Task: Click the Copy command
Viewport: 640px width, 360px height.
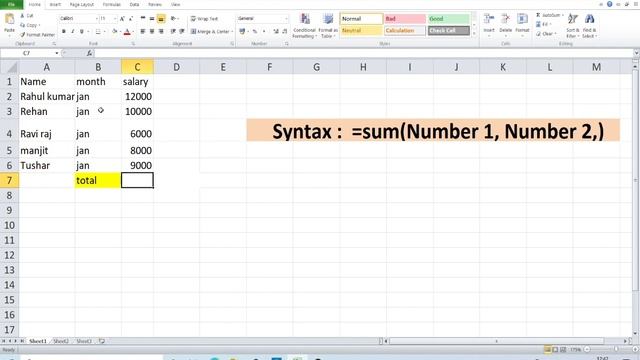Action: [x=31, y=25]
